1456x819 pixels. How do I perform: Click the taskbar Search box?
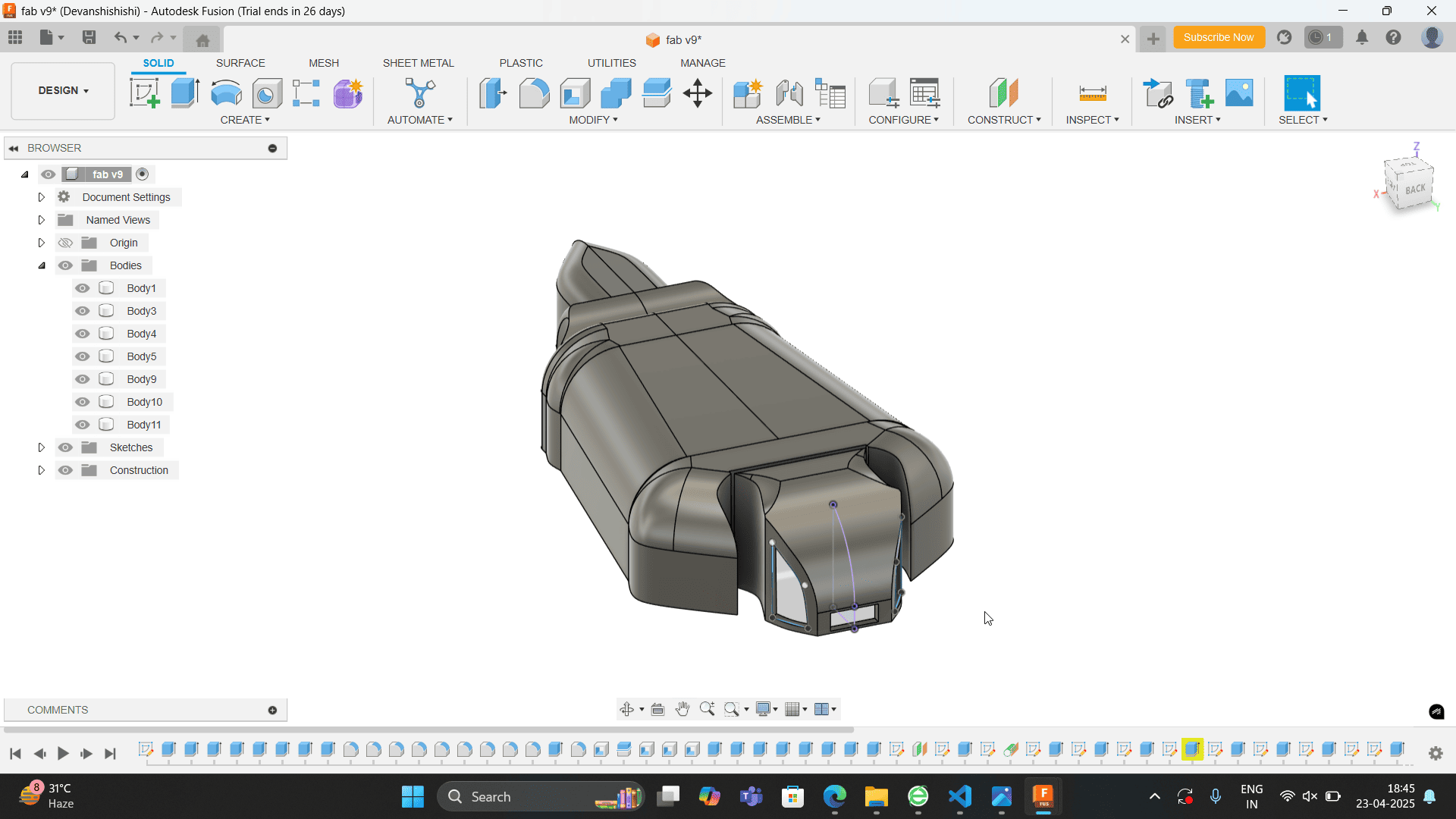(541, 797)
